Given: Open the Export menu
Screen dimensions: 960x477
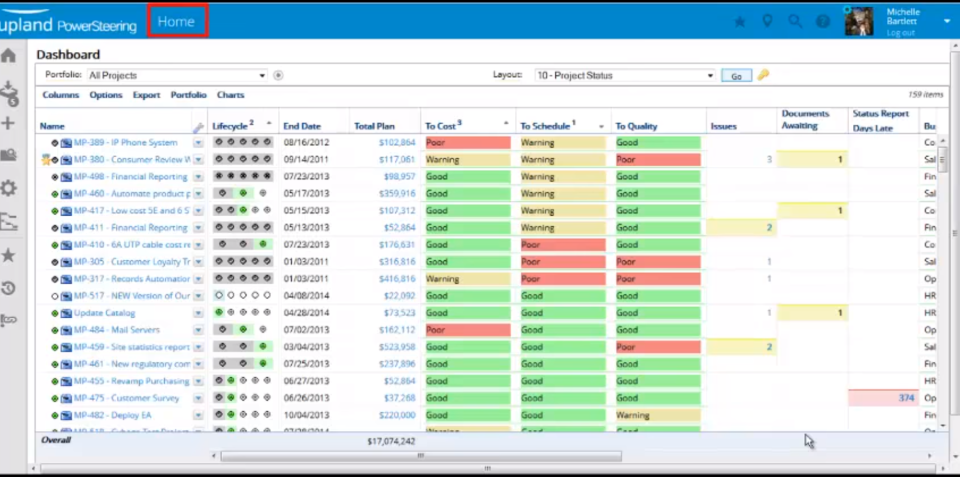Looking at the screenshot, I should (x=146, y=95).
